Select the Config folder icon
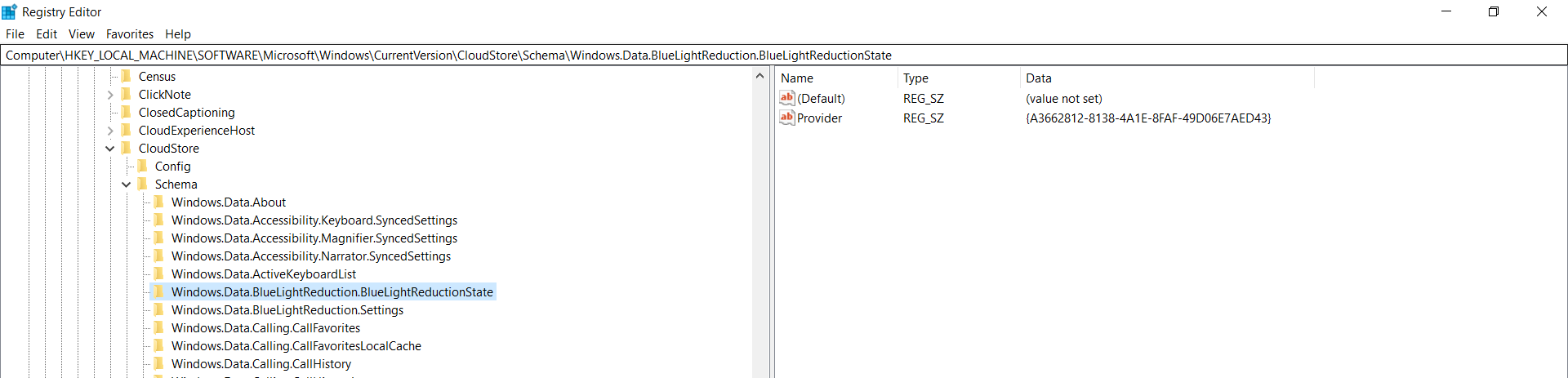Image resolution: width=1568 pixels, height=378 pixels. click(143, 167)
